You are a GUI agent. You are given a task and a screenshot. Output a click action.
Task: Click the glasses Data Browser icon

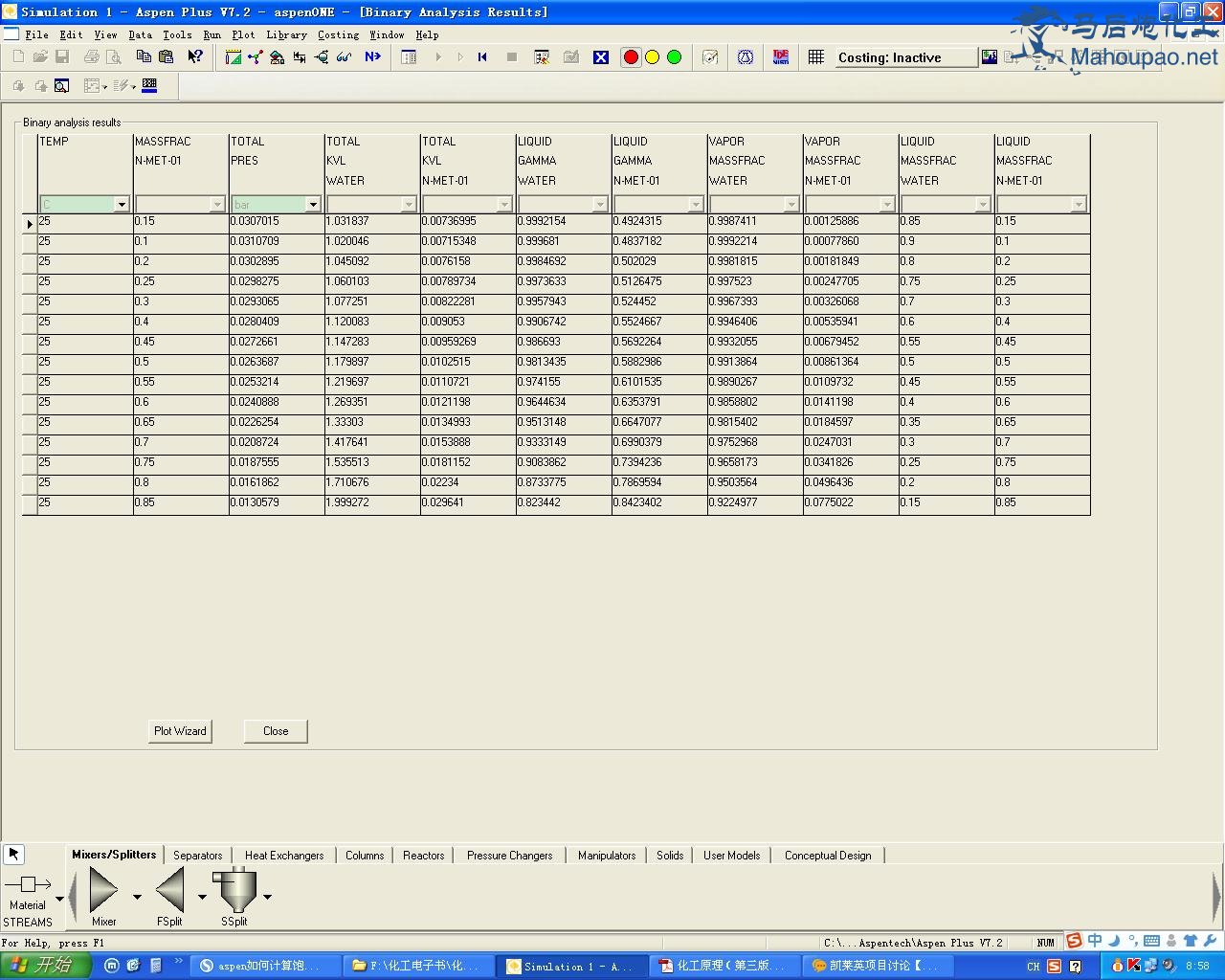345,57
